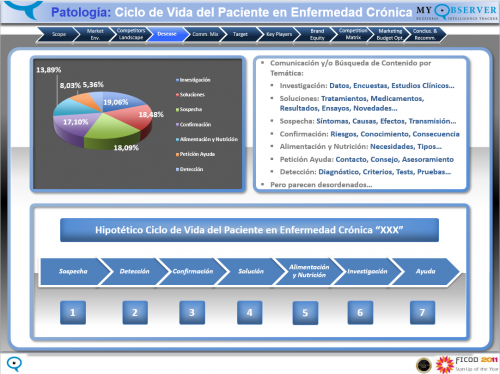Jump to the Key Players step
Viewport: 500px width, 374px height.
coord(279,34)
